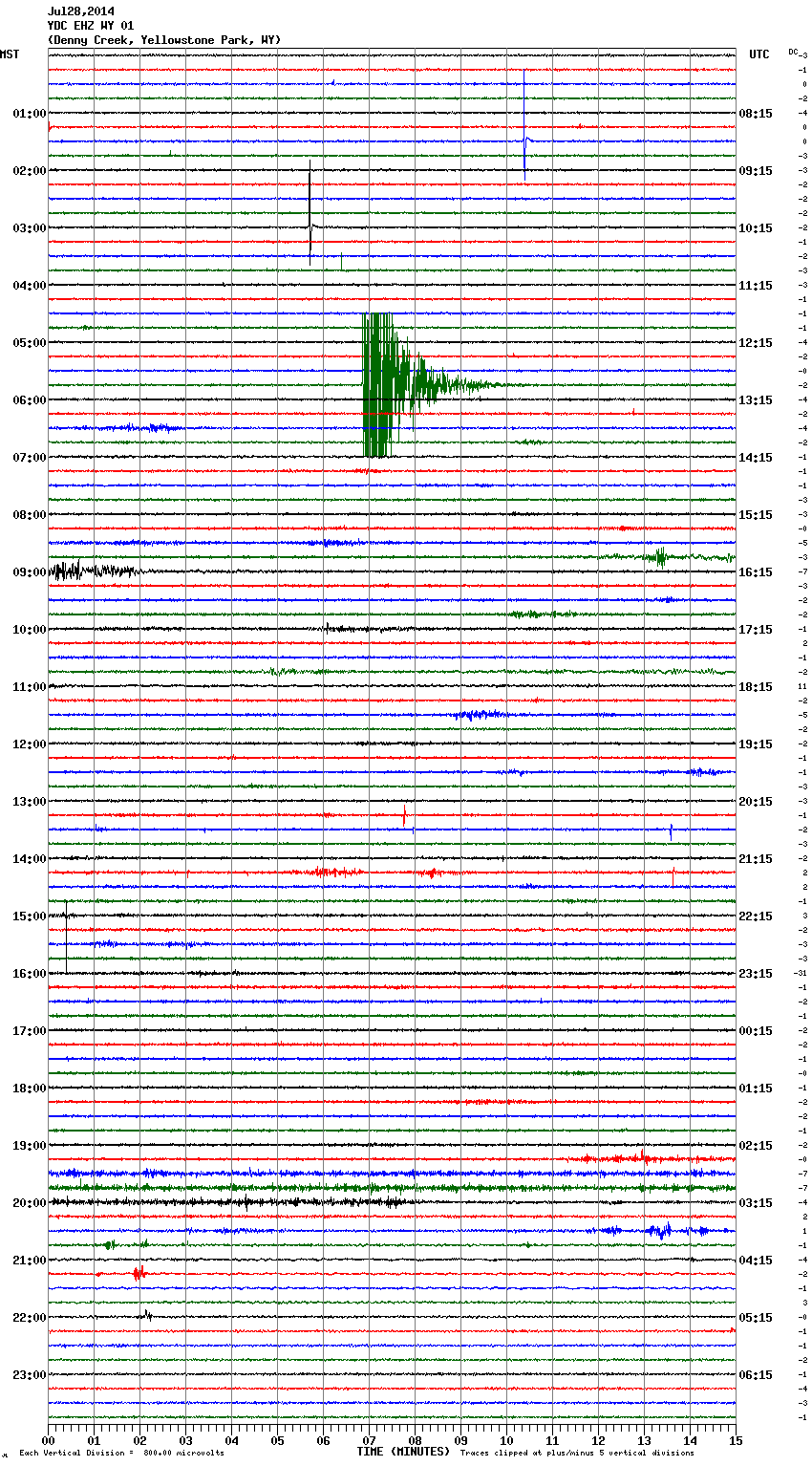Select the 02:00 MST time label
812x1466 pixels.
(30, 171)
